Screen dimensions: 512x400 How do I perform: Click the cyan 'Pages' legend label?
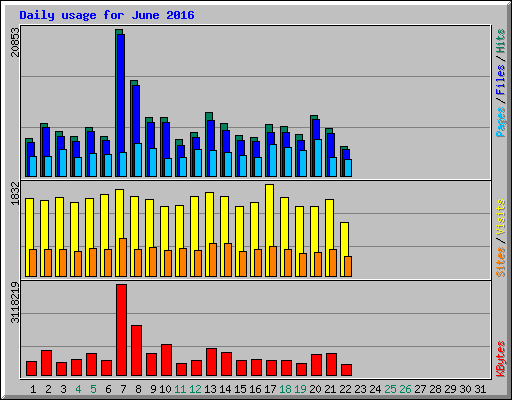(501, 122)
